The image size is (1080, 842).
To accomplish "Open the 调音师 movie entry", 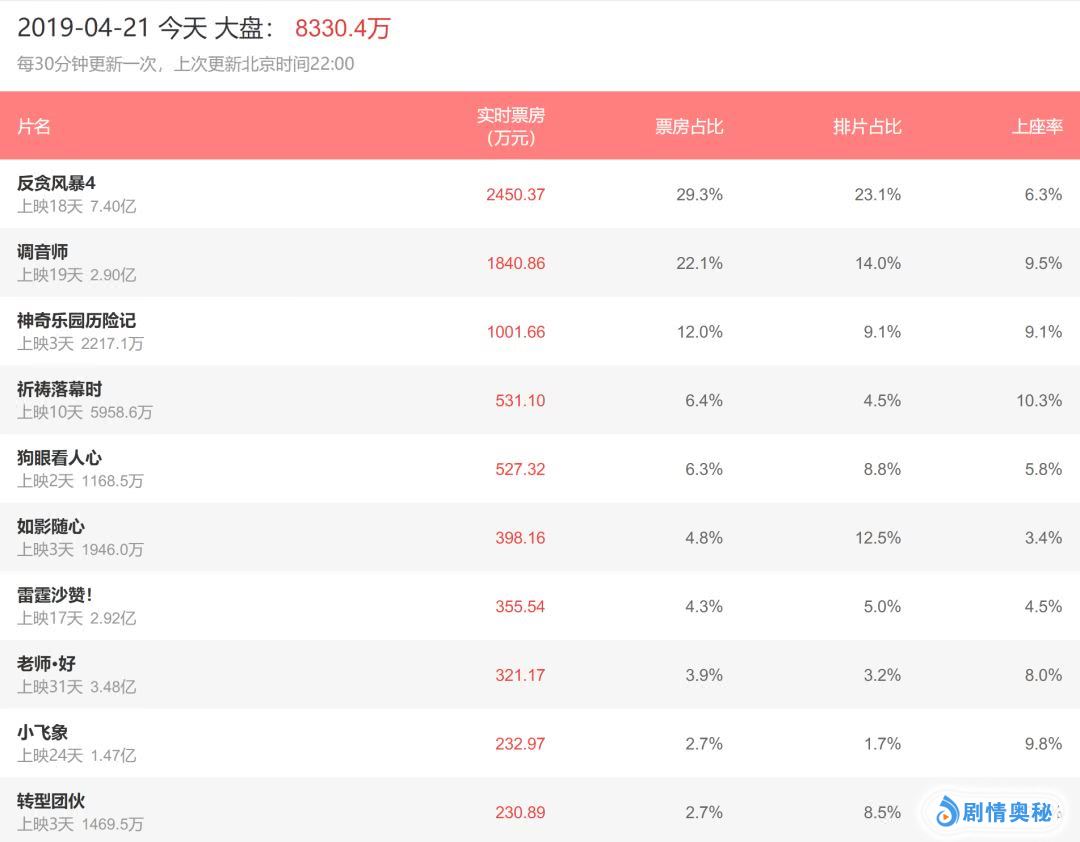I will pos(43,252).
